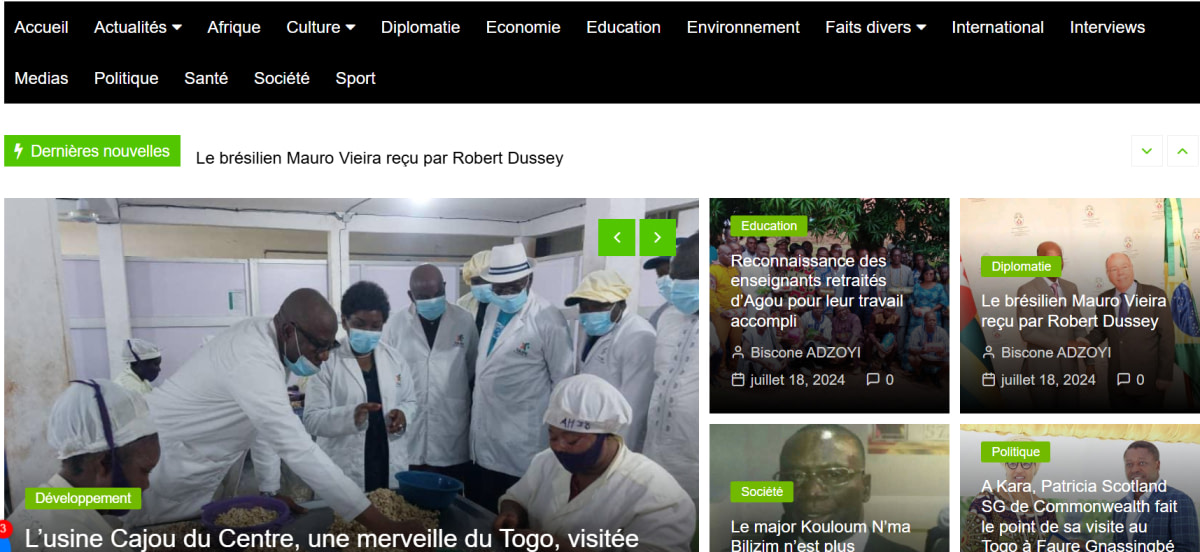
Task: Go to the Société nav item
Action: [x=282, y=78]
